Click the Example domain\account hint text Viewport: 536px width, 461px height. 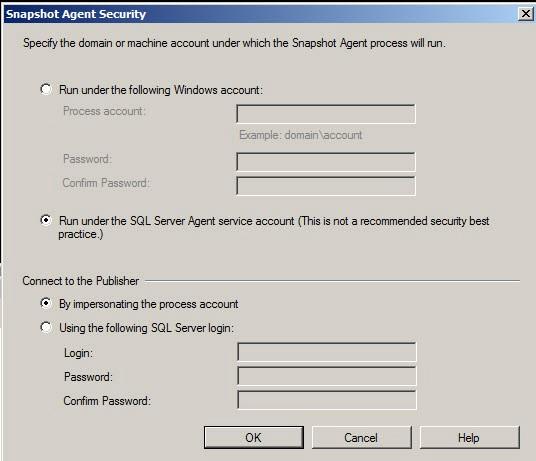(x=300, y=135)
